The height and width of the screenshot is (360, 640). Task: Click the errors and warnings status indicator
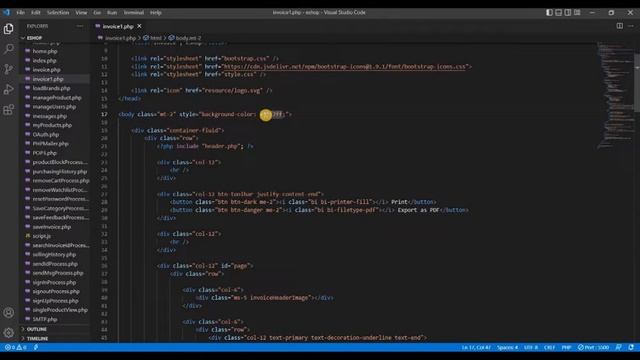click(x=16, y=347)
